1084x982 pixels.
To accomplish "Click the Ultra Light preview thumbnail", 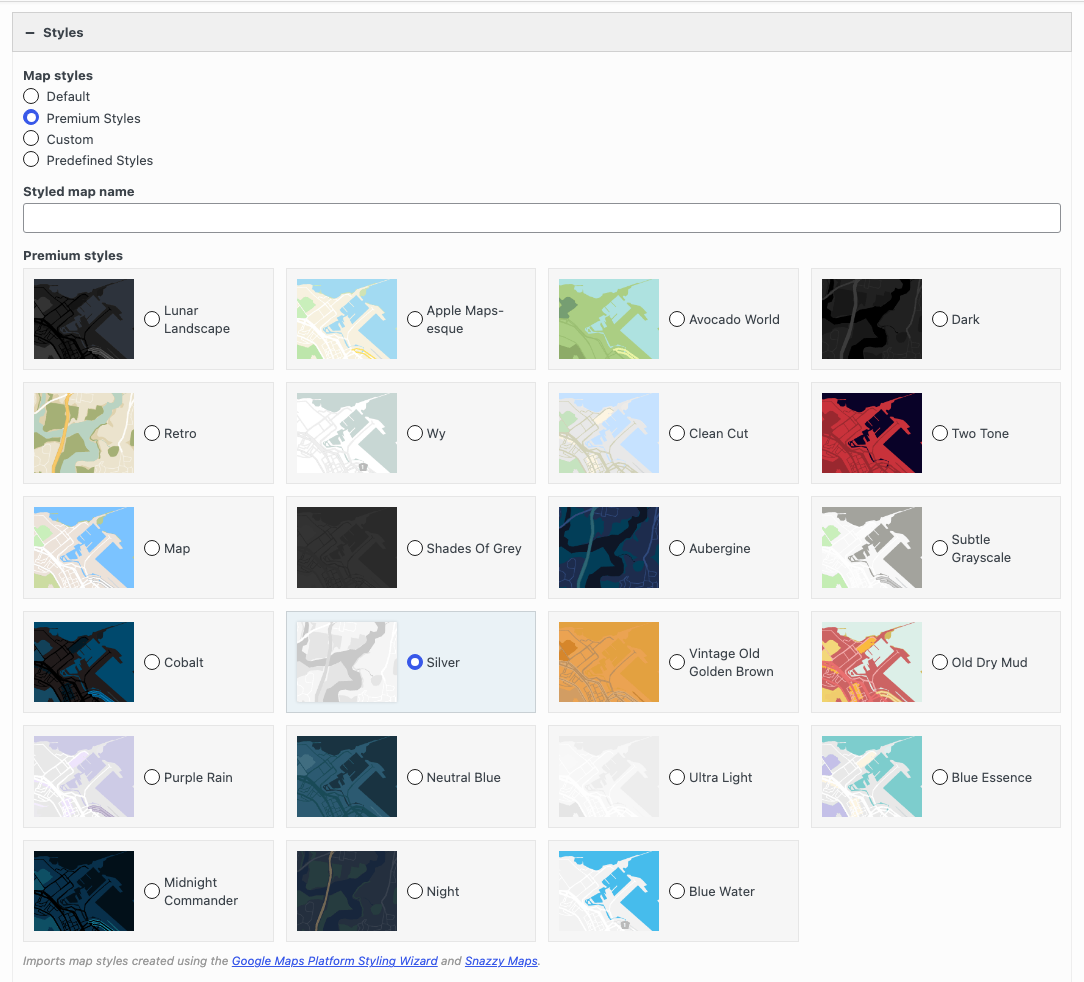I will [x=608, y=777].
